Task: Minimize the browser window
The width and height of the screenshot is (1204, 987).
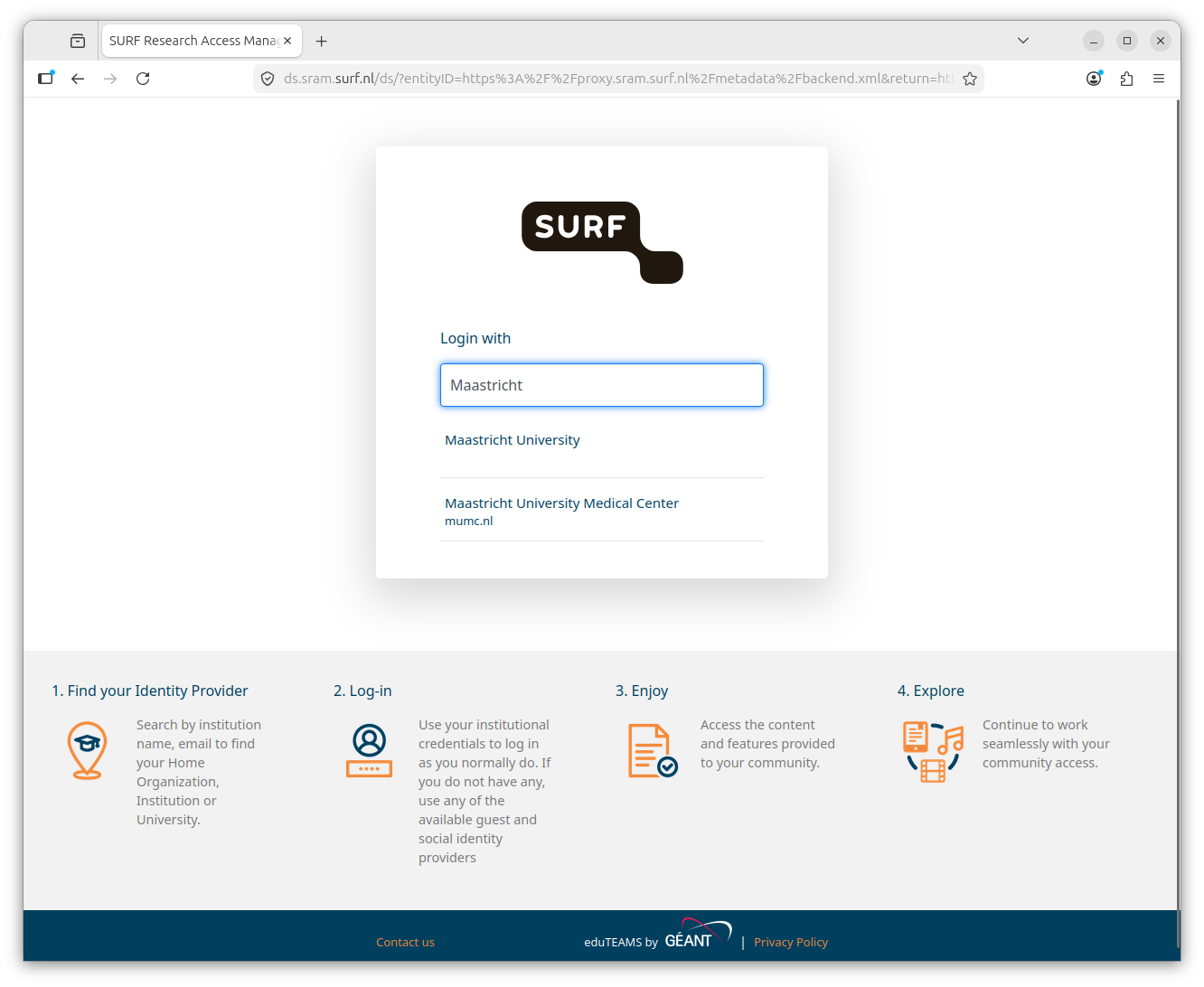Action: click(x=1094, y=41)
